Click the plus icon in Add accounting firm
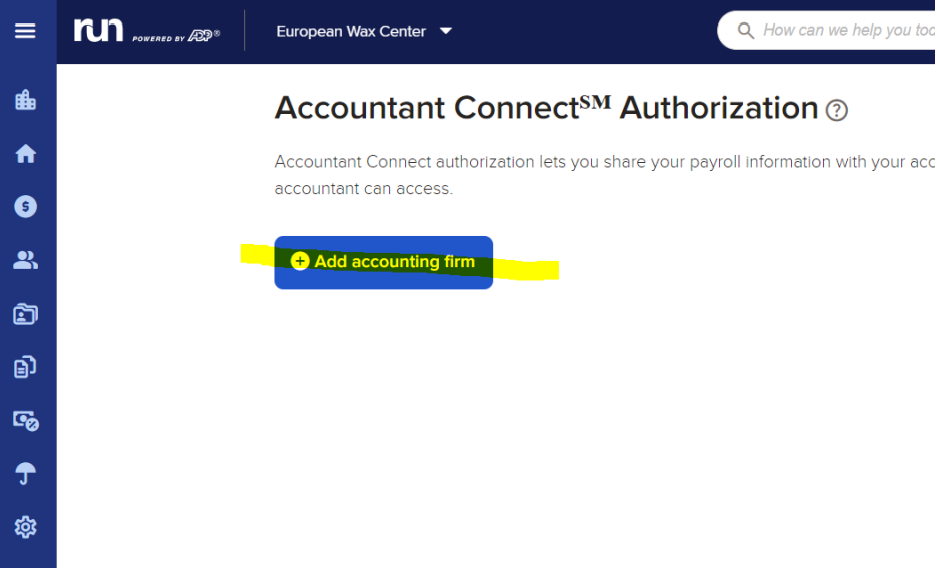This screenshot has height=568, width=937. (300, 261)
